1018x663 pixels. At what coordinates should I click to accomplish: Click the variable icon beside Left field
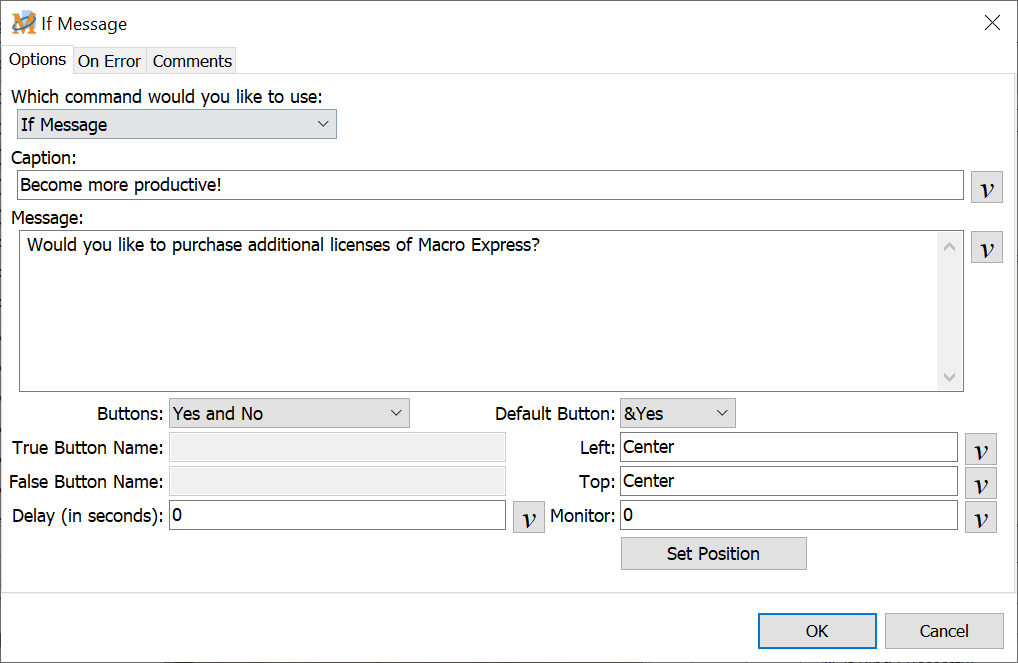point(980,449)
